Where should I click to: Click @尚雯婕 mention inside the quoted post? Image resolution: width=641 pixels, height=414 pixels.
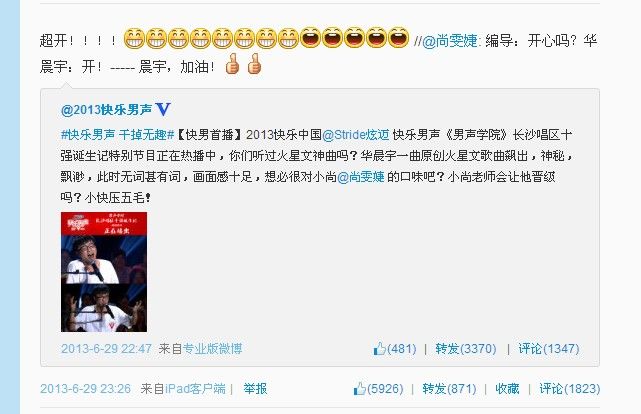tap(361, 177)
